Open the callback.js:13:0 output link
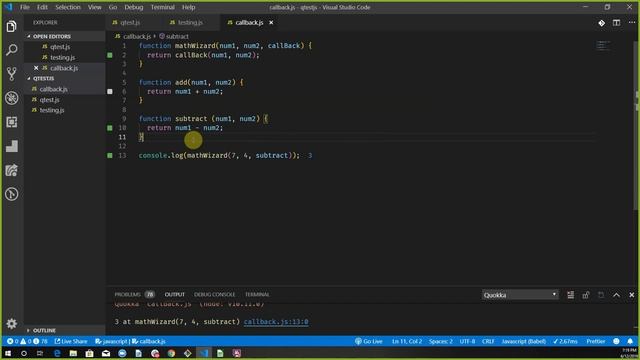The image size is (640, 360). [x=276, y=322]
